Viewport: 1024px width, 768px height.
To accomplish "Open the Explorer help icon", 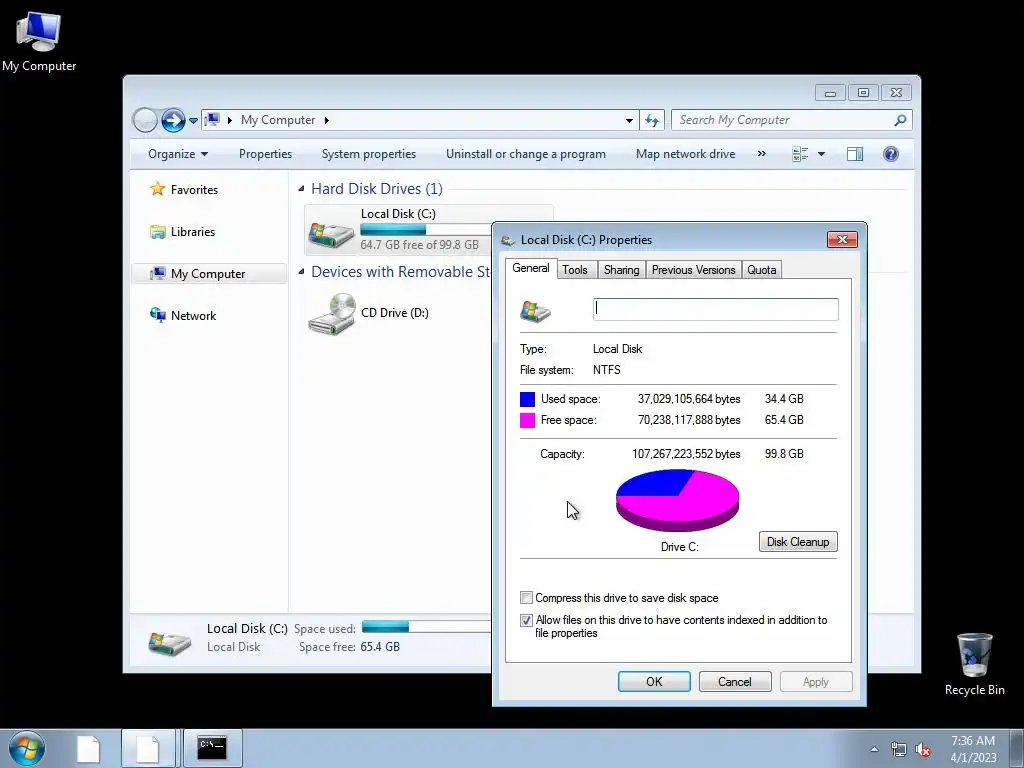I will [891, 154].
